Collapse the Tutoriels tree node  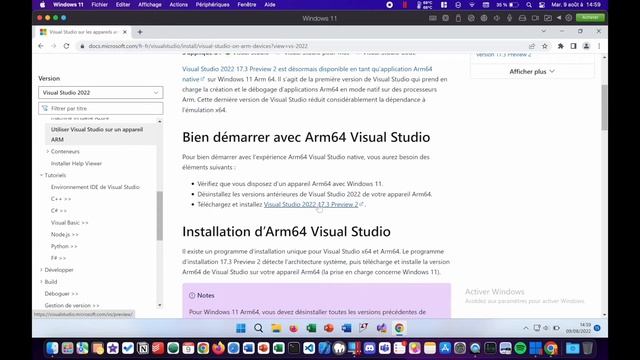(x=41, y=175)
